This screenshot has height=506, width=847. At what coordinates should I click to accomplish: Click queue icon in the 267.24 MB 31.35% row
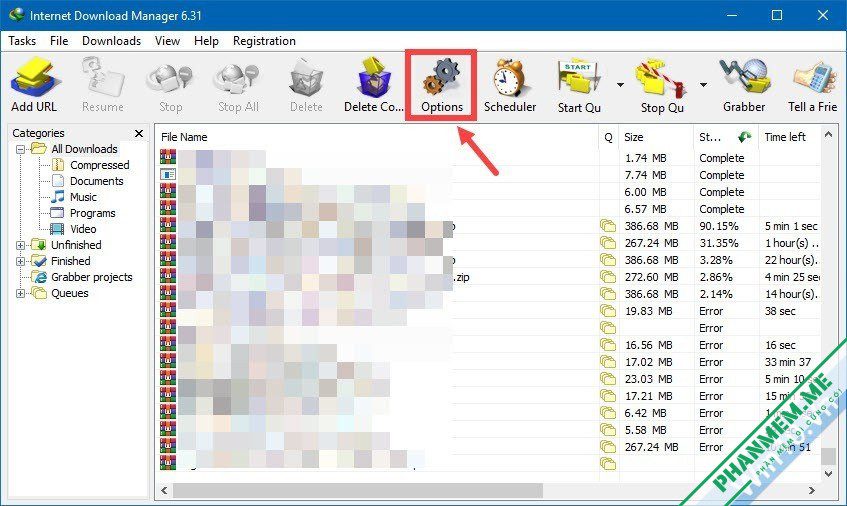pos(608,243)
